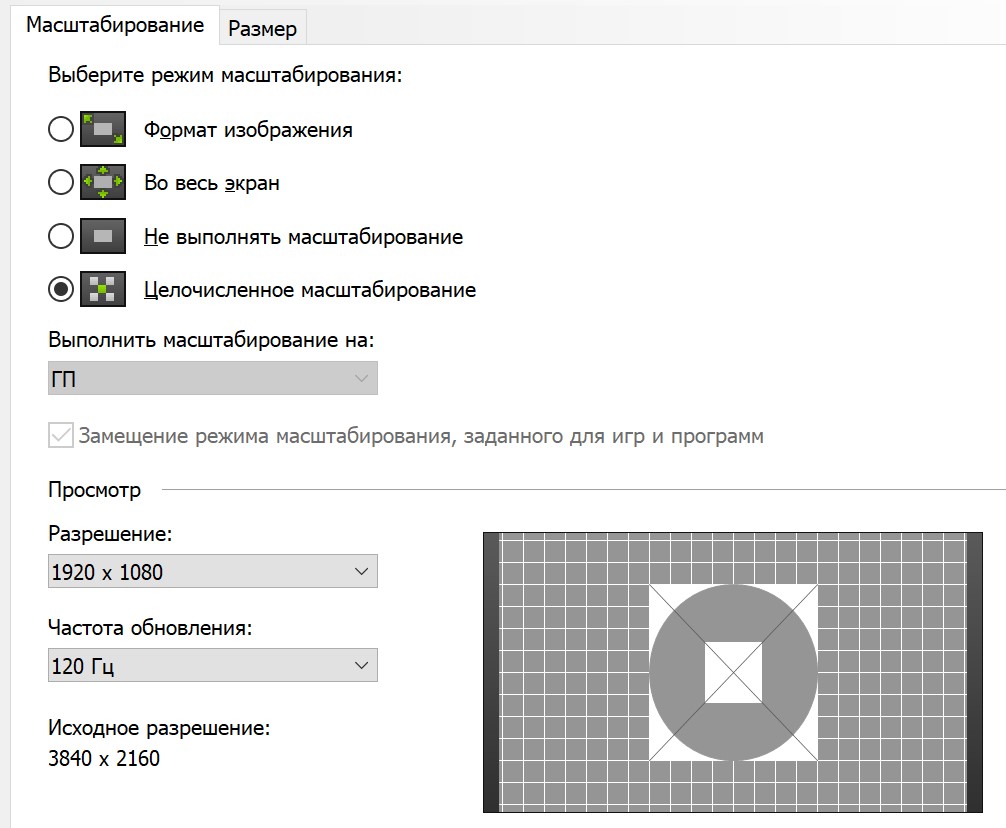Click the 'Не выполнять масштабирование' text label

click(x=303, y=237)
